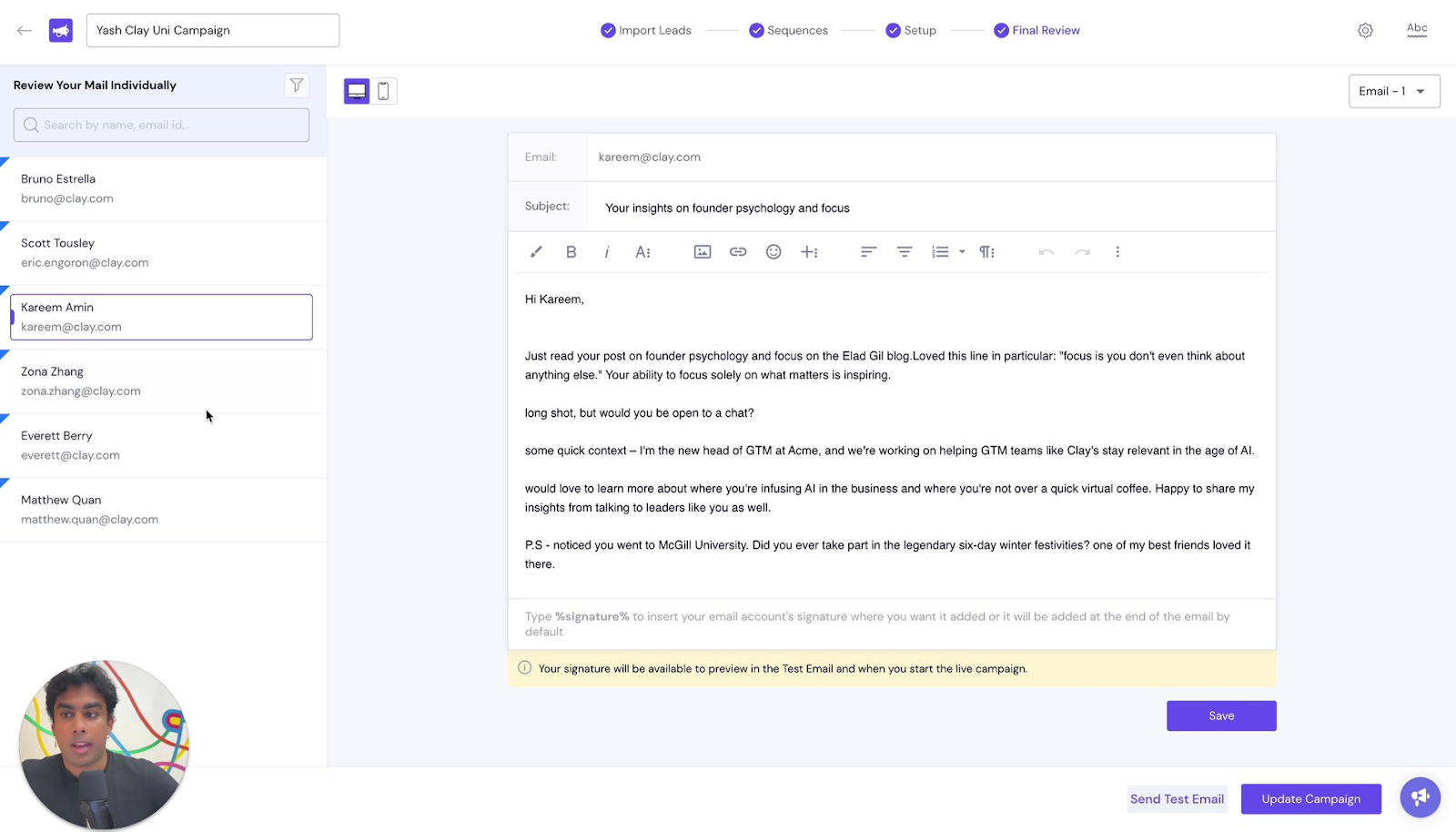Go to Setup step
Screen dimensions: 1456x832
pyautogui.click(x=911, y=30)
